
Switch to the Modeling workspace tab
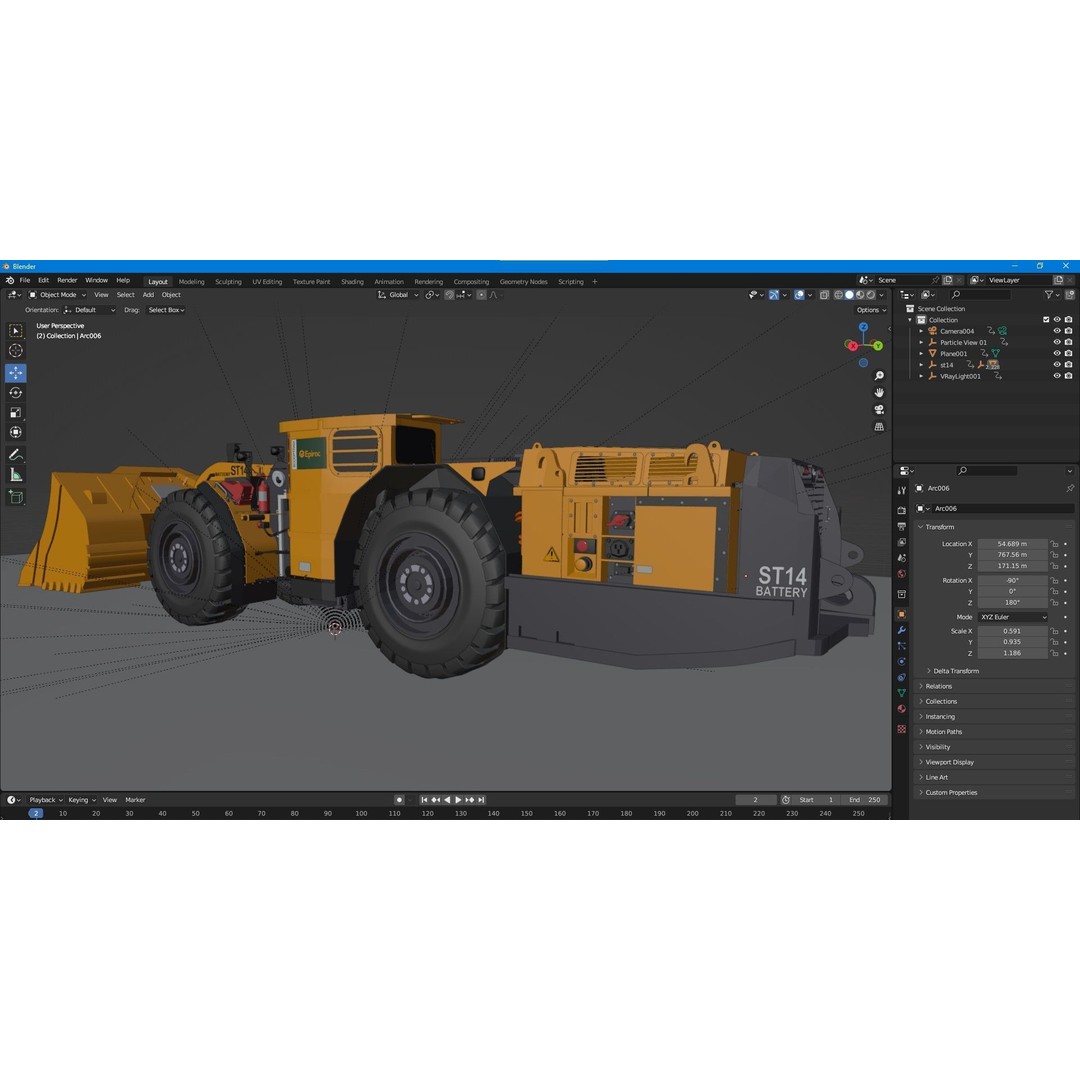tap(191, 282)
